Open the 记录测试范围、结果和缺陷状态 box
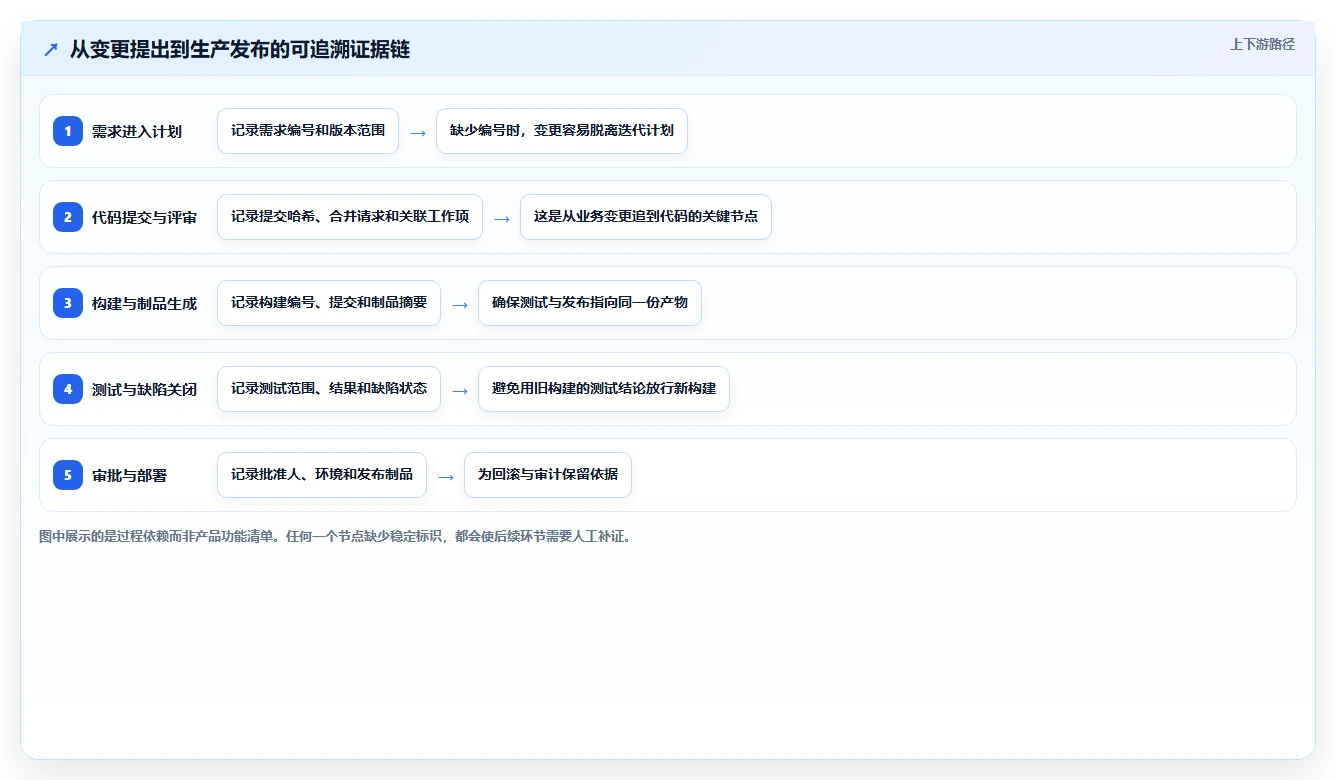Screen dimensions: 1336x780 click(x=329, y=389)
